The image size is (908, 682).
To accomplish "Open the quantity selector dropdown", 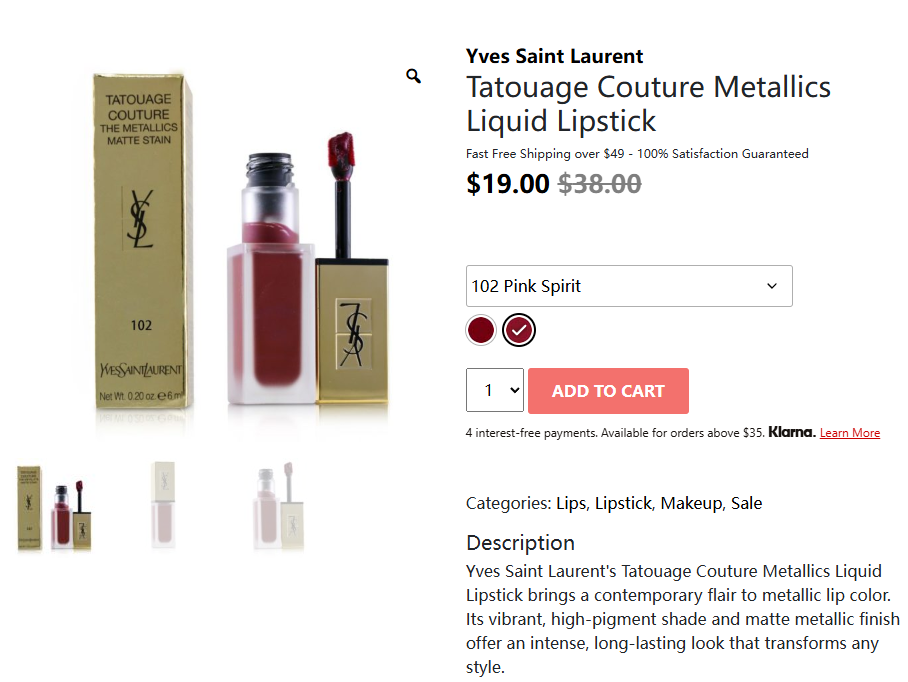I will [495, 390].
